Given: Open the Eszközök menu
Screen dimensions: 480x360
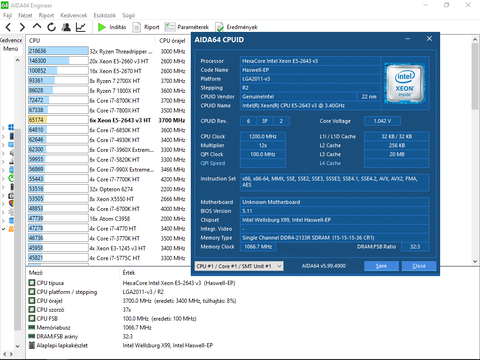Looking at the screenshot, I should coord(105,15).
